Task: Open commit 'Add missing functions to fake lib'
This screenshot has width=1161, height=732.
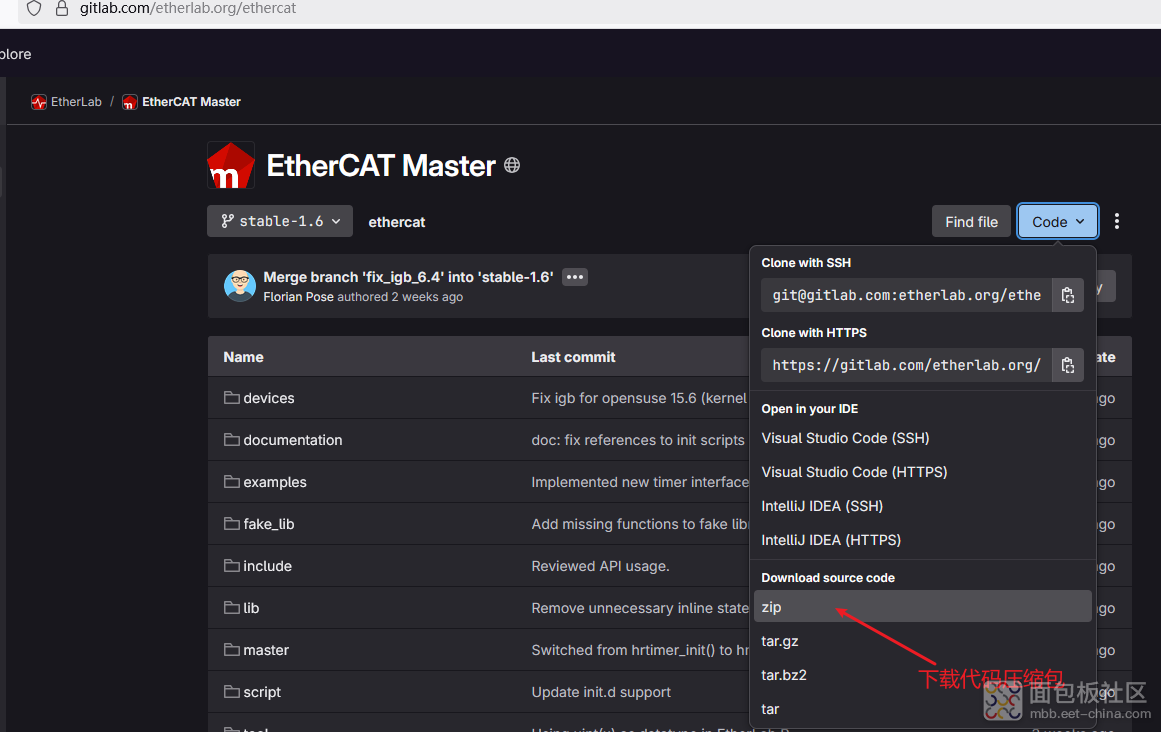Action: tap(640, 524)
